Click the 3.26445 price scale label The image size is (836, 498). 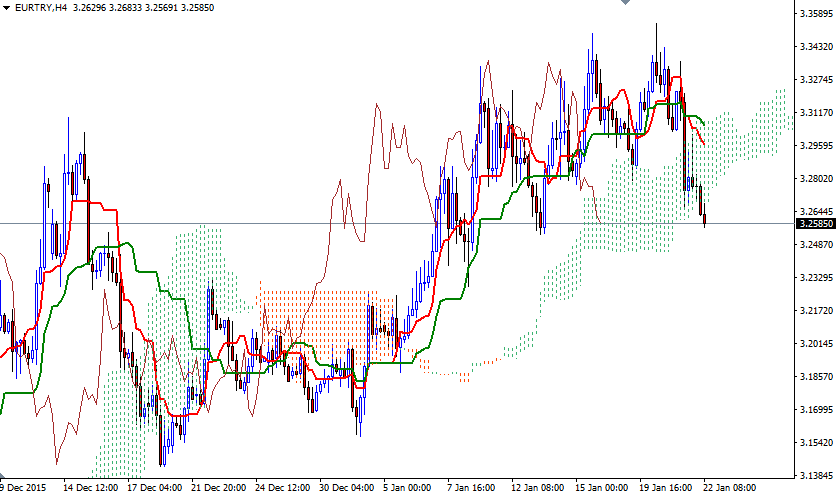[816, 212]
